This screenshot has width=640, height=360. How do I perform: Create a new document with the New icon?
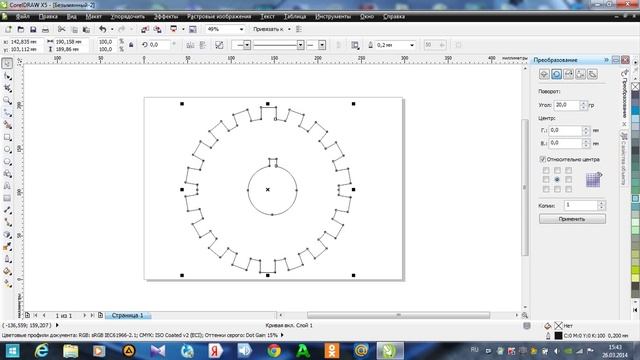click(x=8, y=29)
